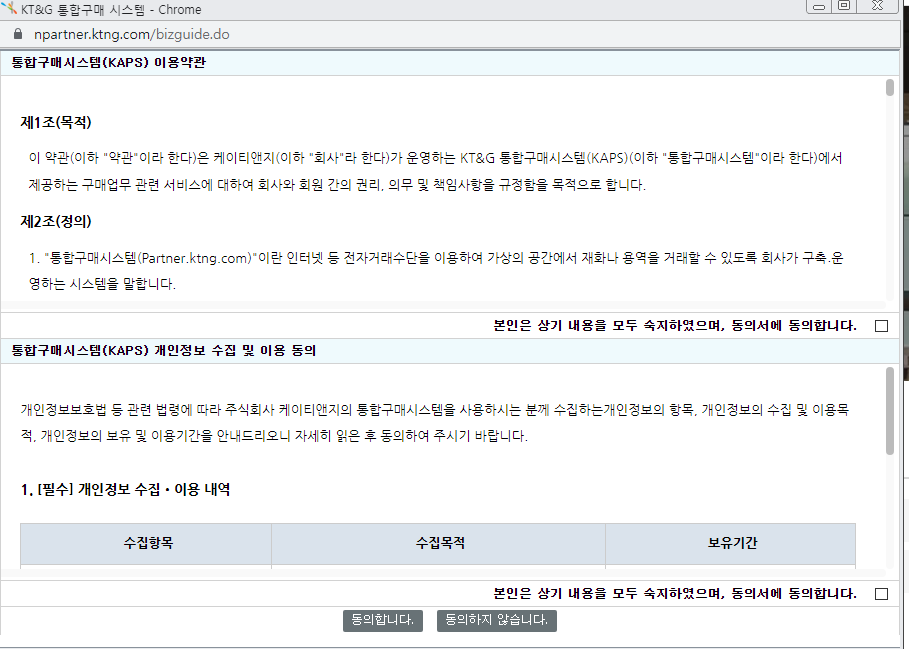Check the KAPS terms of use agreement checkbox
909x649 pixels.
pyautogui.click(x=881, y=326)
